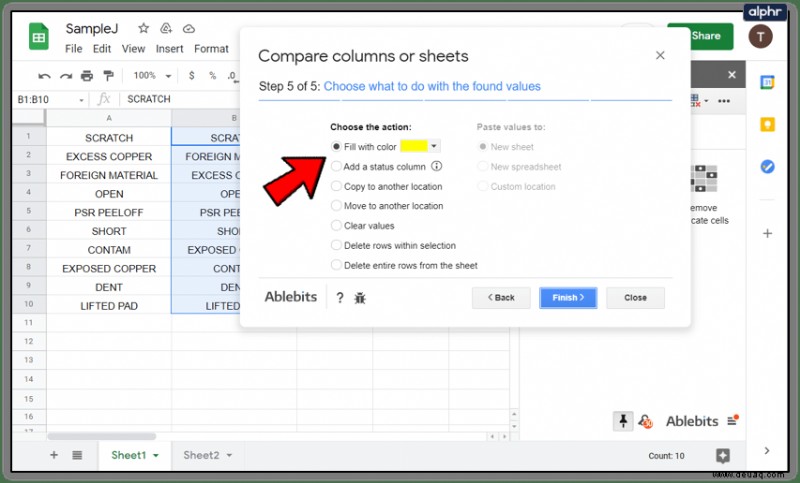Viewport: 800px width, 483px height.
Task: Open the Remove duplicate cells tool icon
Action: (x=704, y=179)
